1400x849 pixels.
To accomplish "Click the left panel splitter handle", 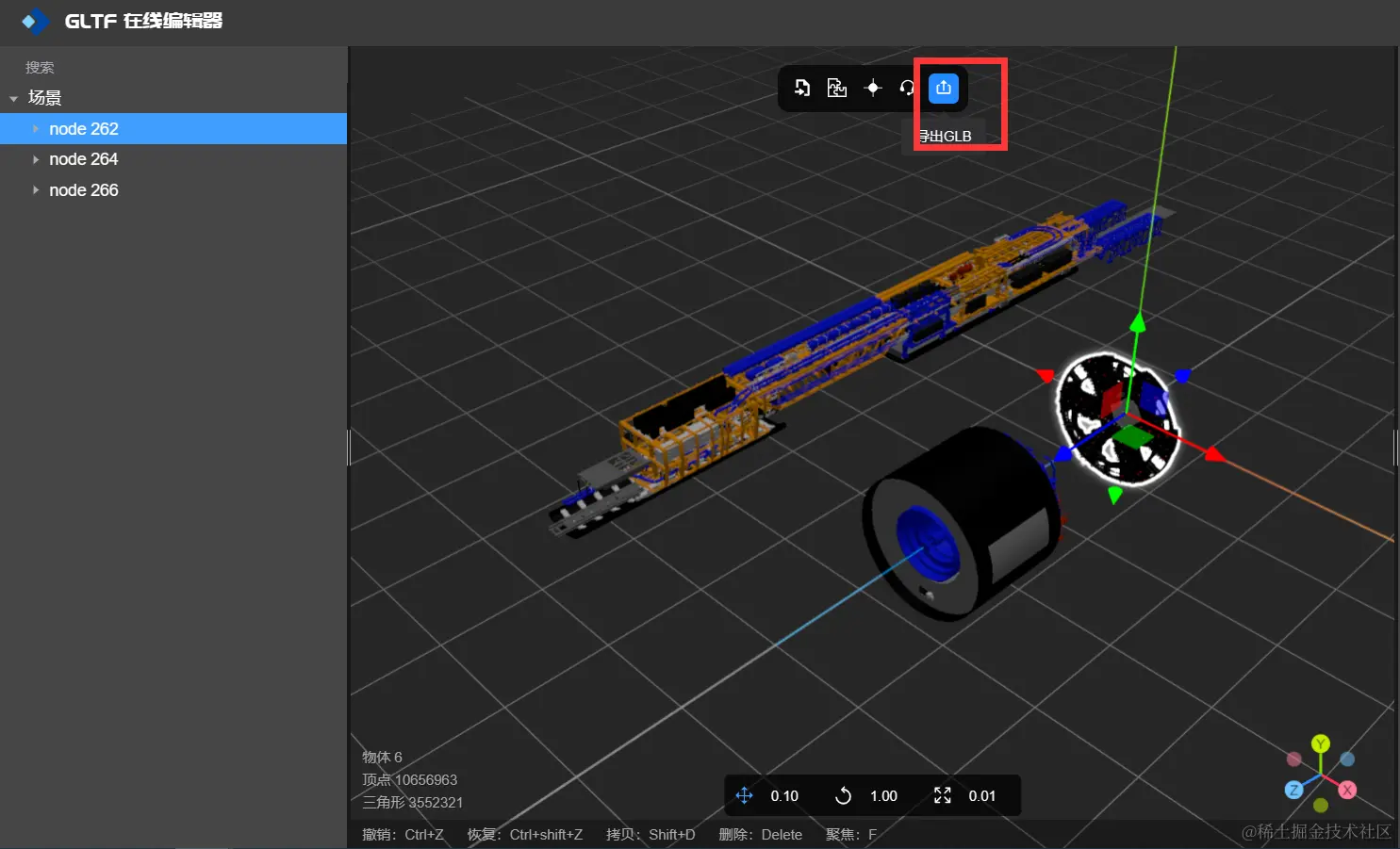I will click(x=349, y=448).
